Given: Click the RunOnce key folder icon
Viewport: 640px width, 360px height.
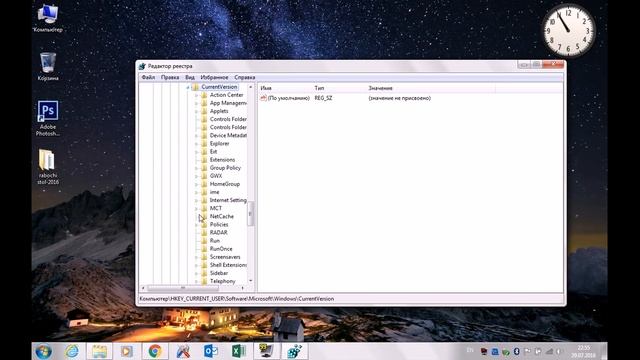Looking at the screenshot, I should [204, 249].
